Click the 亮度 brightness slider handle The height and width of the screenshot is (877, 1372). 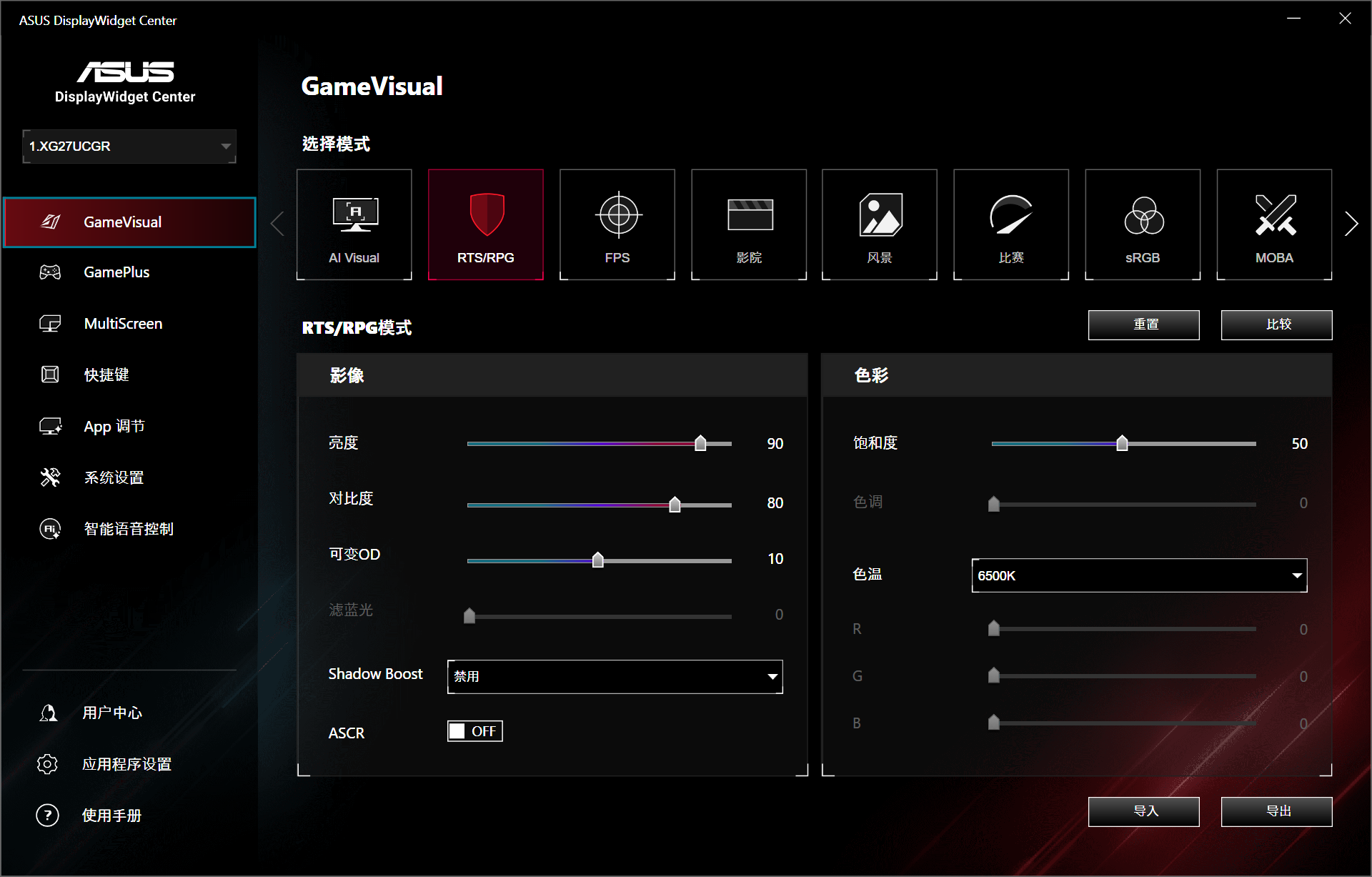[700, 443]
